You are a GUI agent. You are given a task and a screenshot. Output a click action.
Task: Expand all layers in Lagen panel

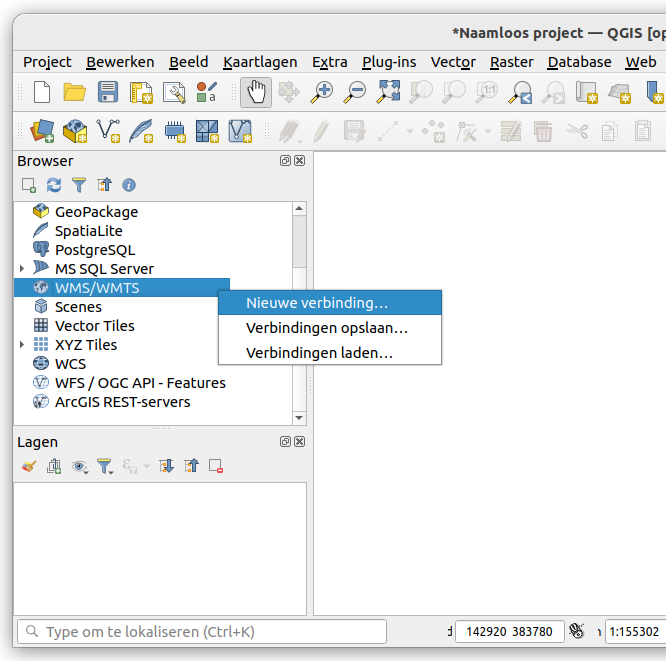point(166,466)
